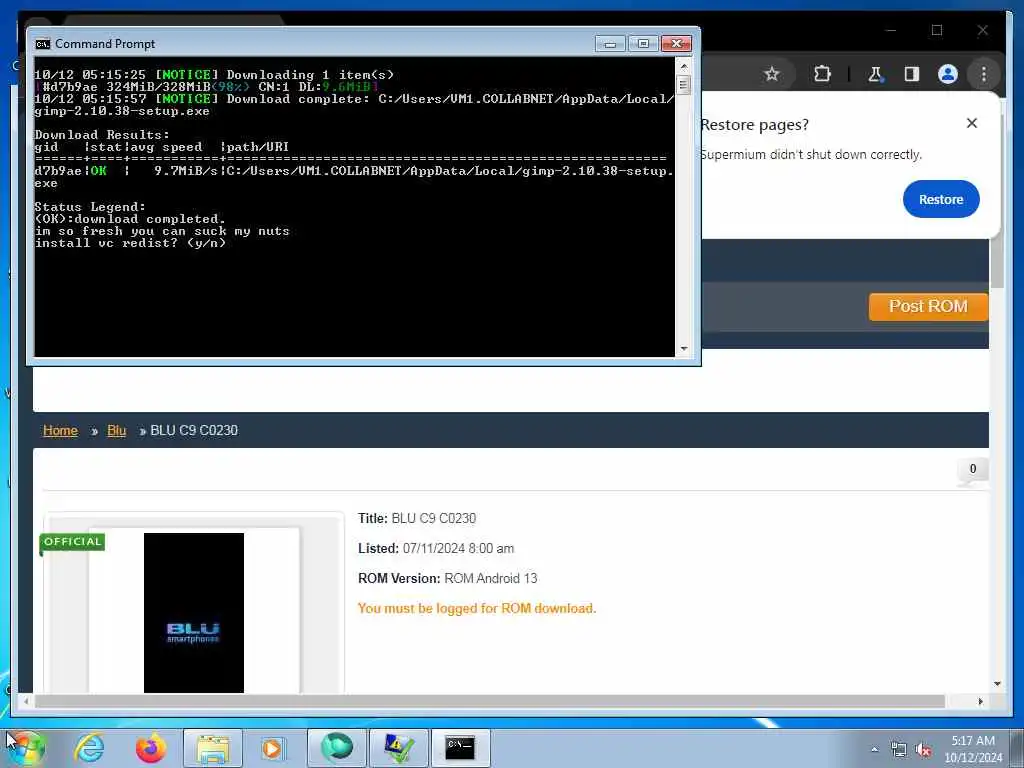This screenshot has height=768, width=1024.
Task: Click the Command Prompt scrollbar thumb
Action: (x=684, y=85)
